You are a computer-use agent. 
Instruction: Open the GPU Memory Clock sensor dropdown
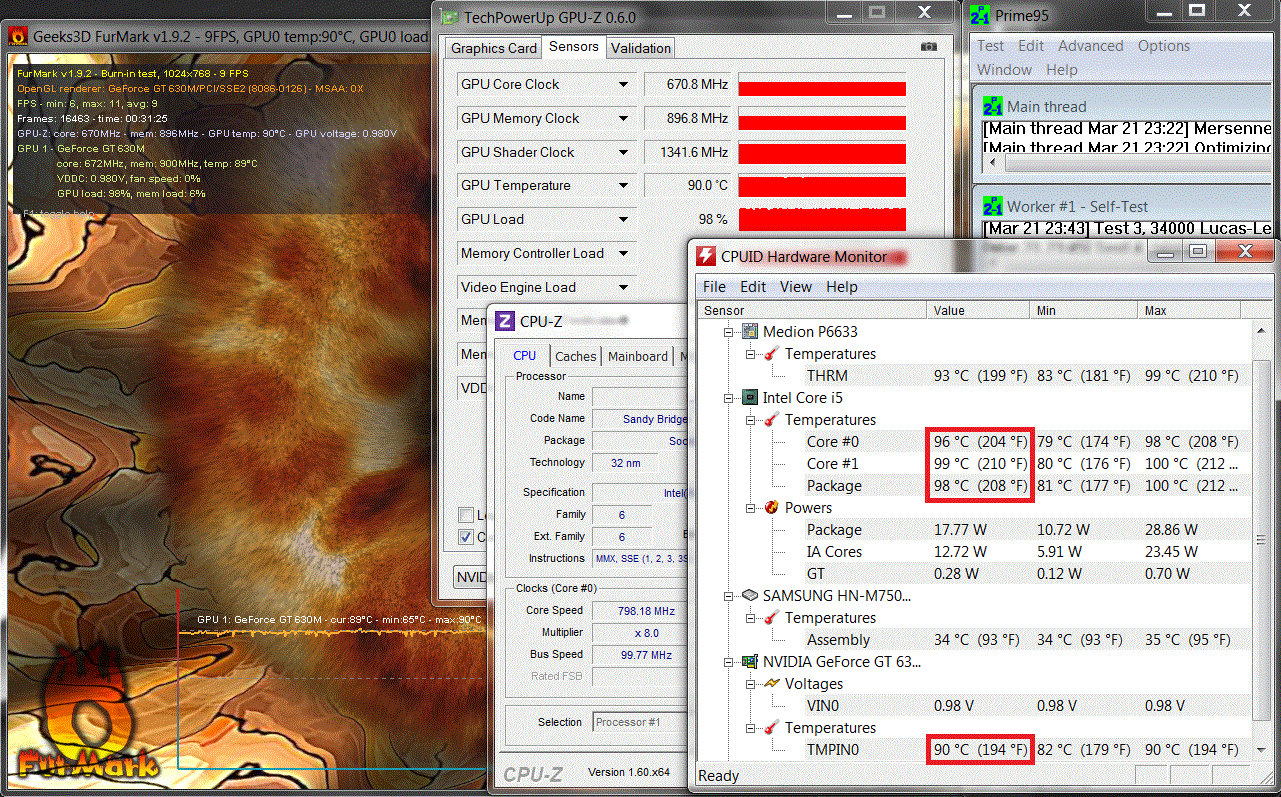coord(624,119)
